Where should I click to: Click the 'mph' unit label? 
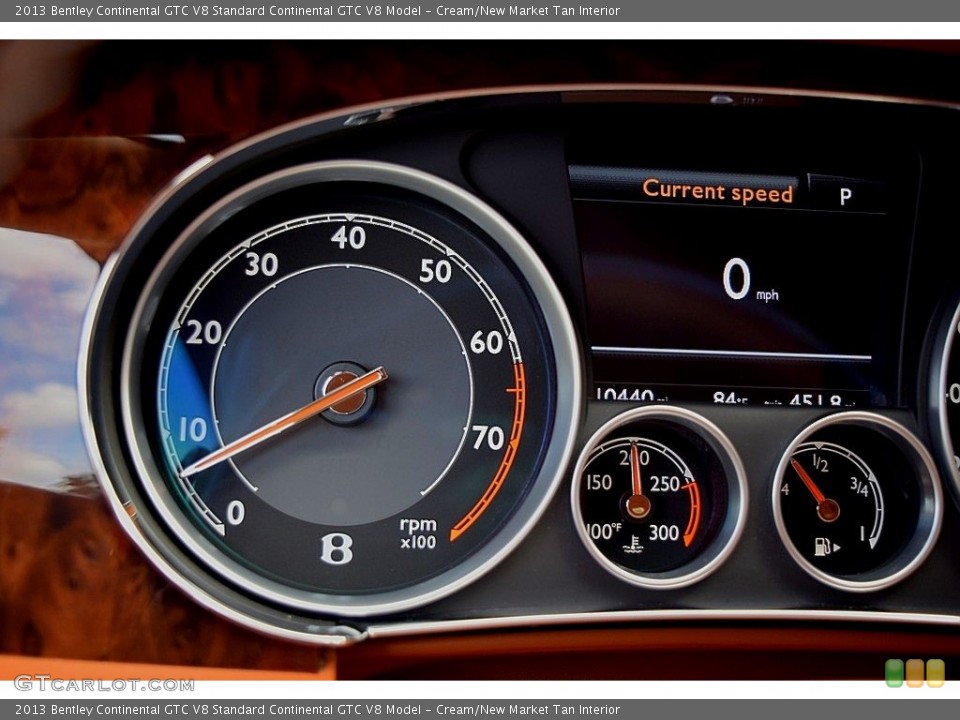click(x=767, y=295)
